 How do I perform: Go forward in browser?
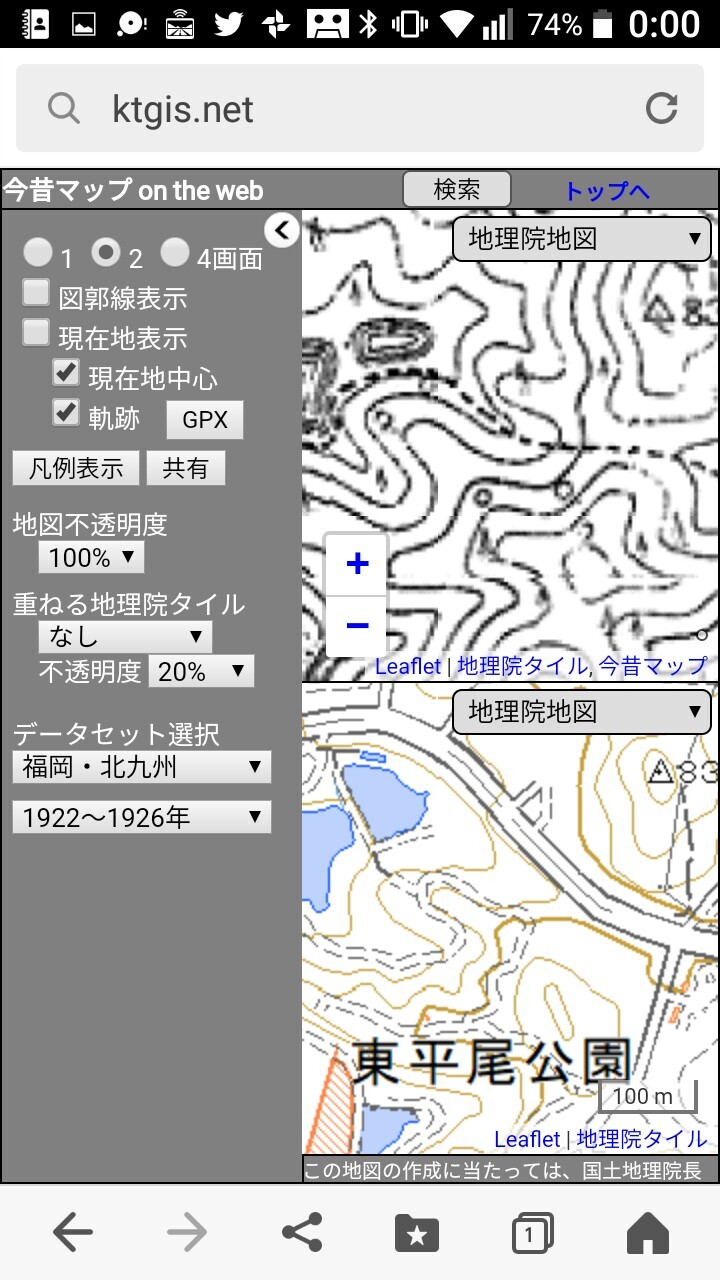click(187, 1233)
